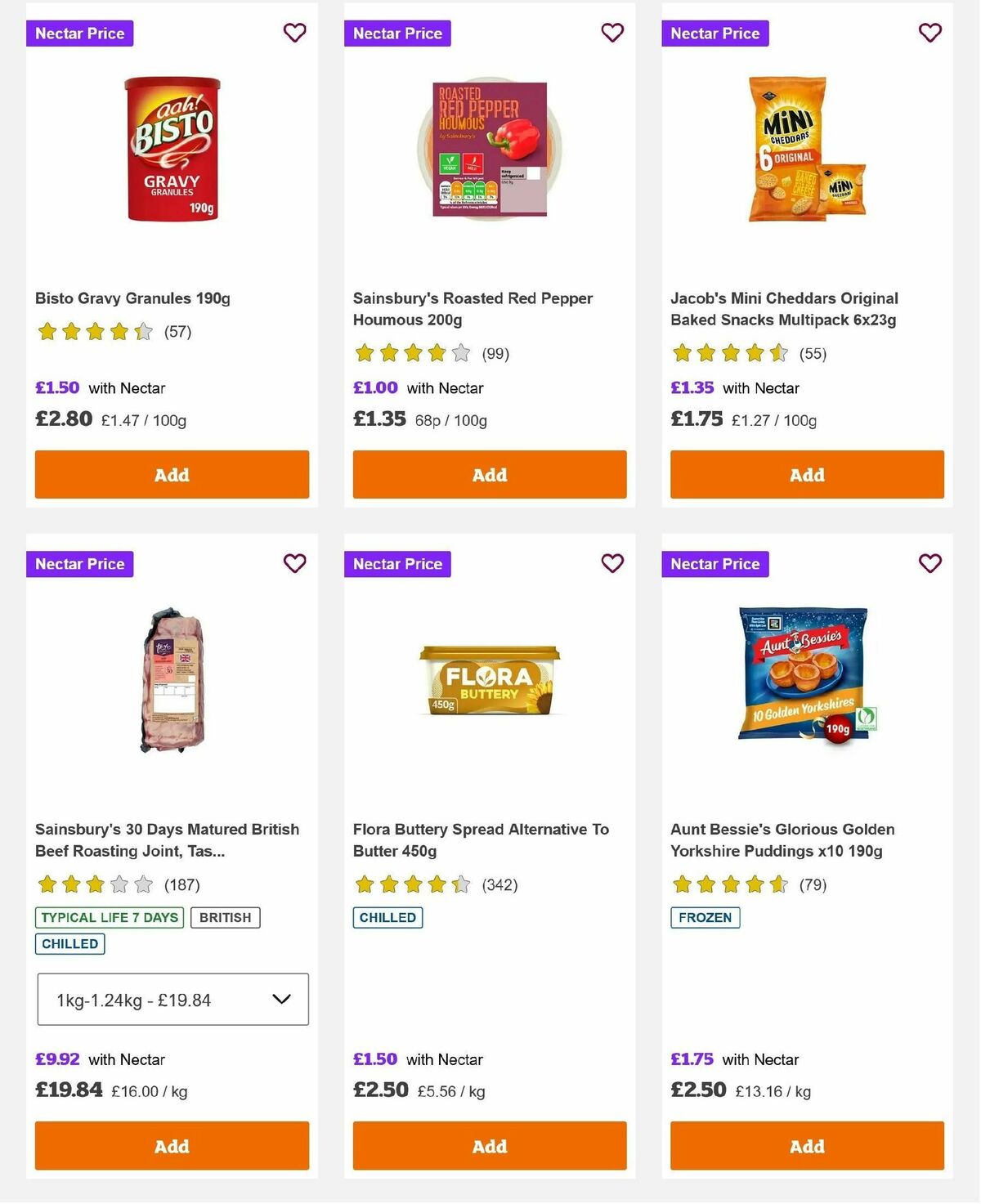Click FROZEN label on Aunt Bessie's
981x1204 pixels.
coord(705,918)
